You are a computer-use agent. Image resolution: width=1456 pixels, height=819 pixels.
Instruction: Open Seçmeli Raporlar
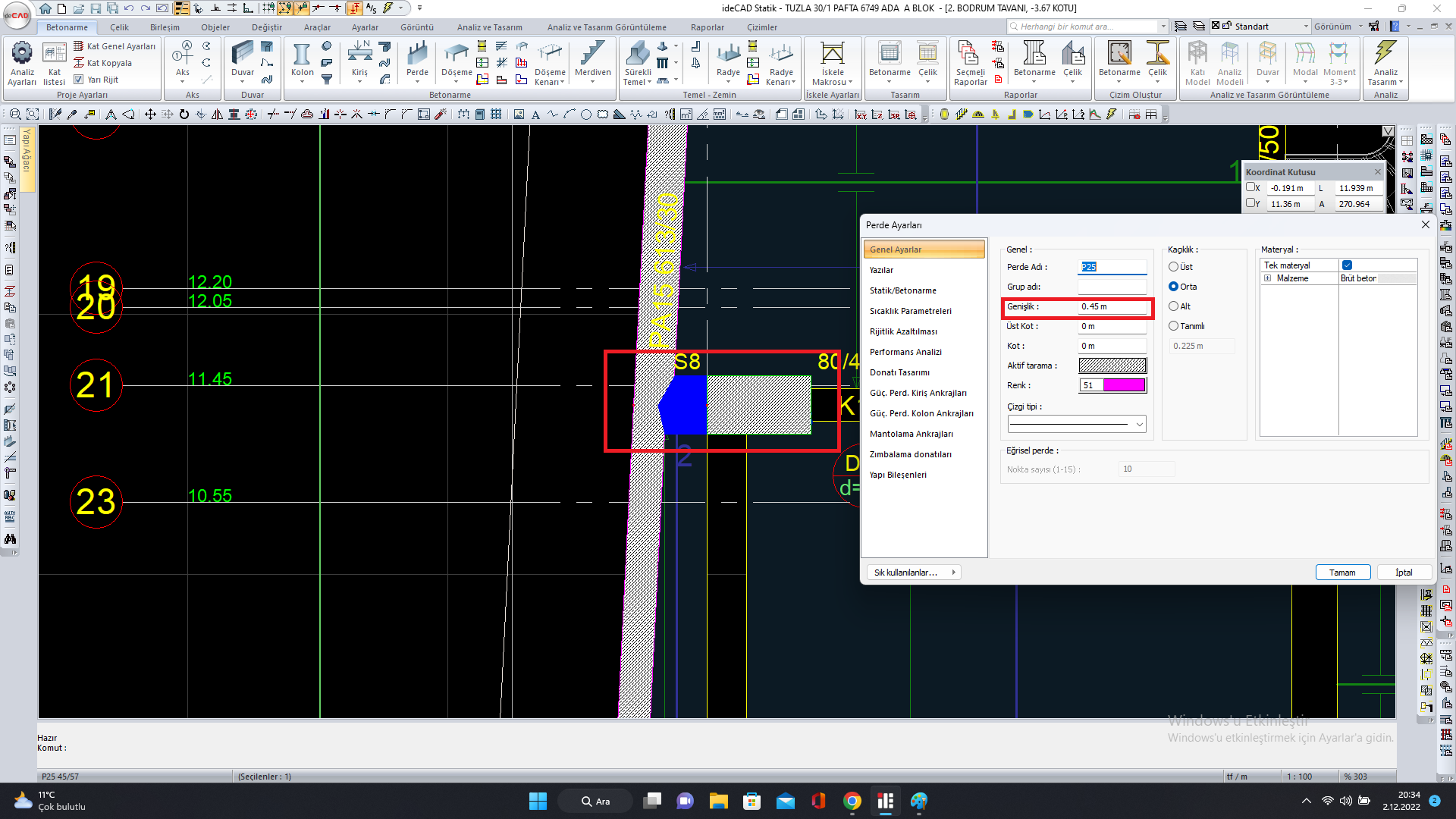coord(970,62)
